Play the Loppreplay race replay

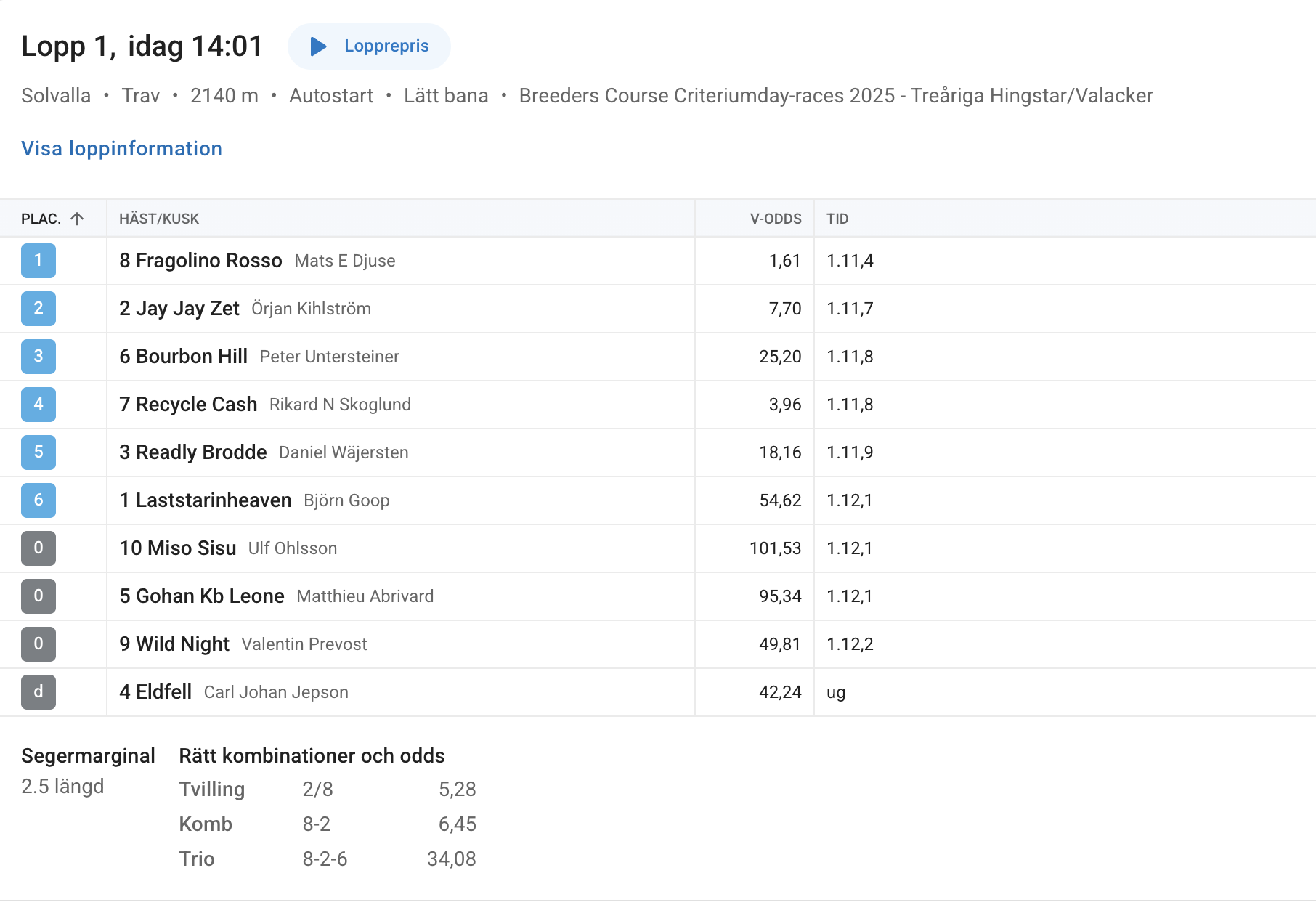[x=369, y=46]
